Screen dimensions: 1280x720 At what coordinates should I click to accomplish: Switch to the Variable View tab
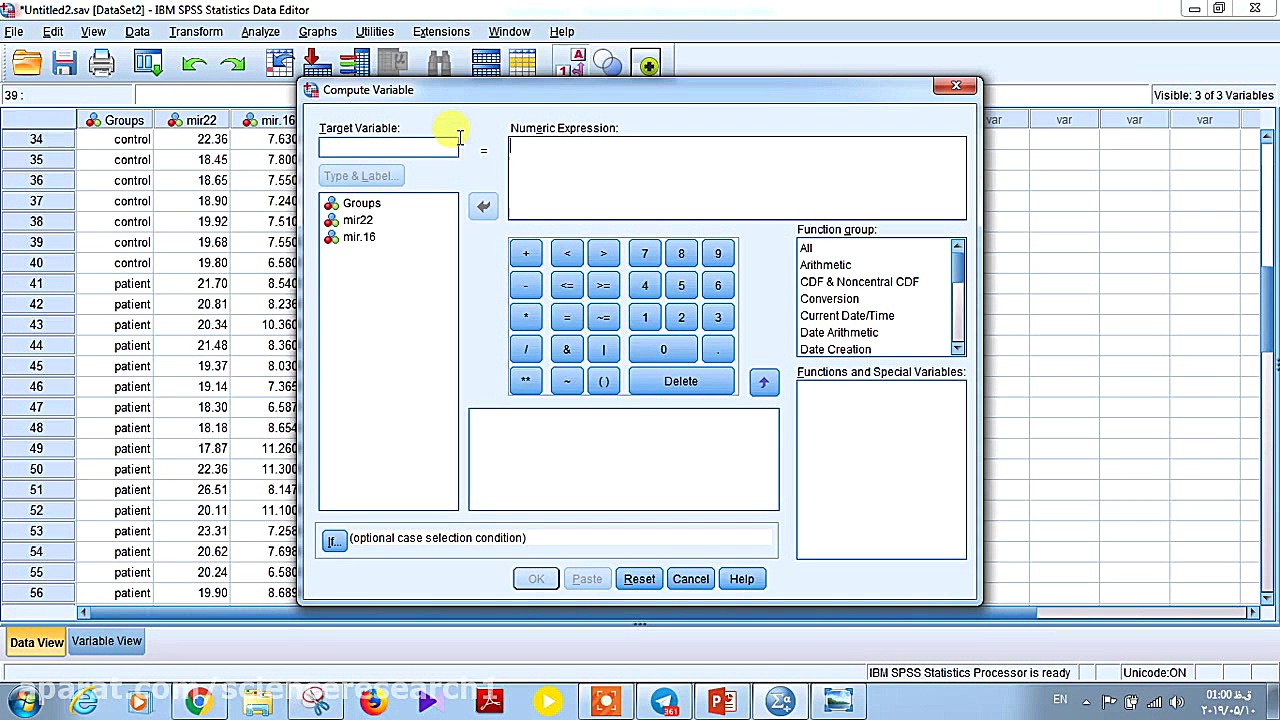click(x=107, y=641)
